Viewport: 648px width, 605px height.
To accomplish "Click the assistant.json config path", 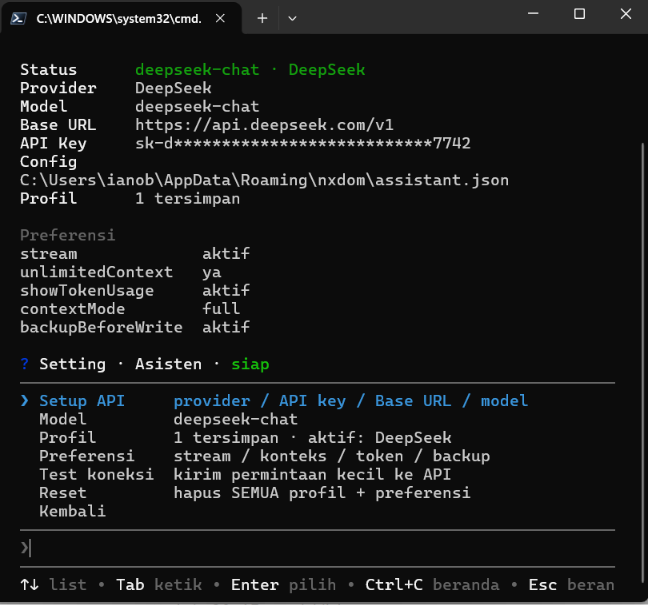I will click(264, 180).
